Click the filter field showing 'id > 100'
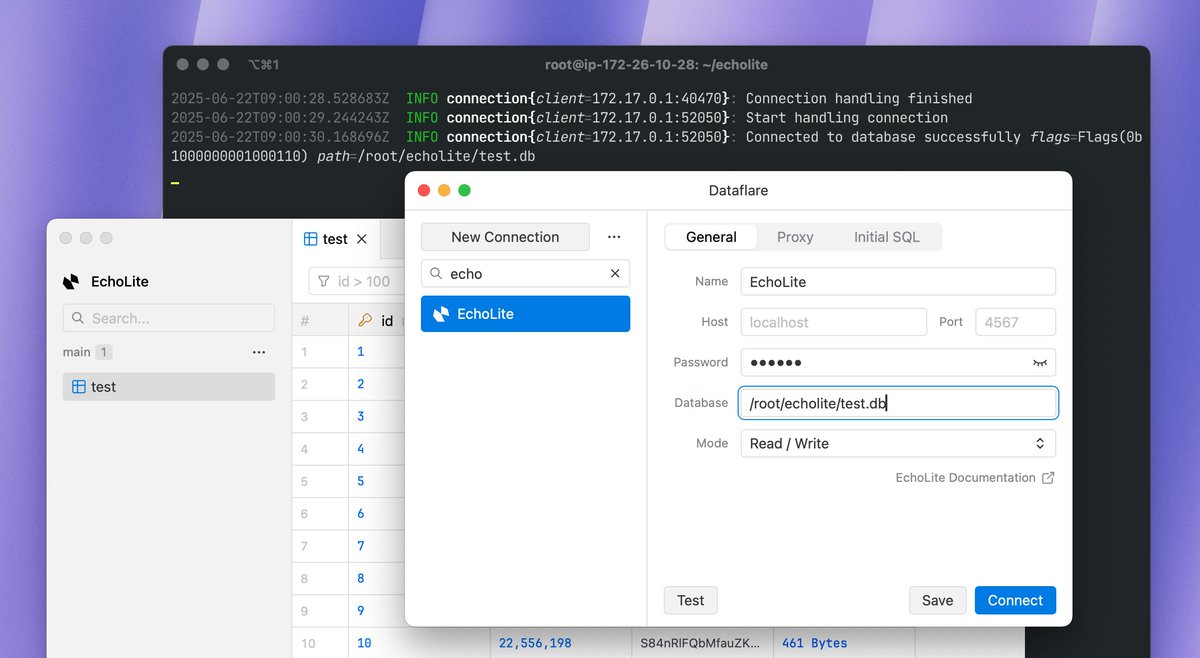This screenshot has height=658, width=1200. point(356,281)
